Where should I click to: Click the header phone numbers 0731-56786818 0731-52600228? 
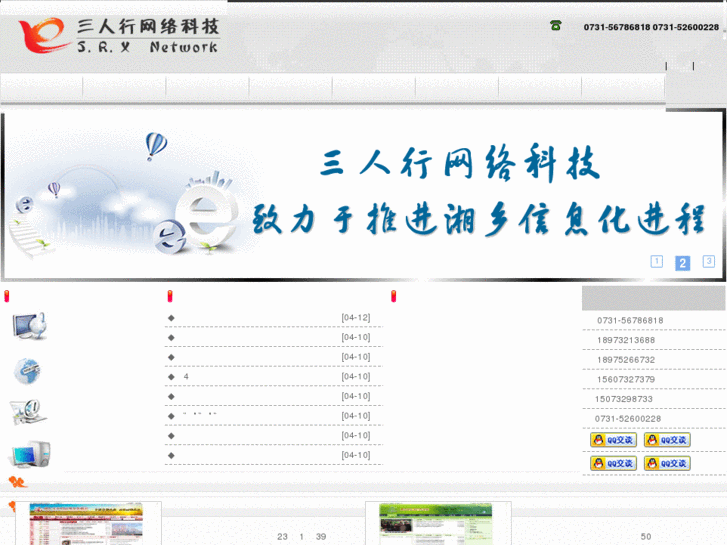click(x=651, y=27)
